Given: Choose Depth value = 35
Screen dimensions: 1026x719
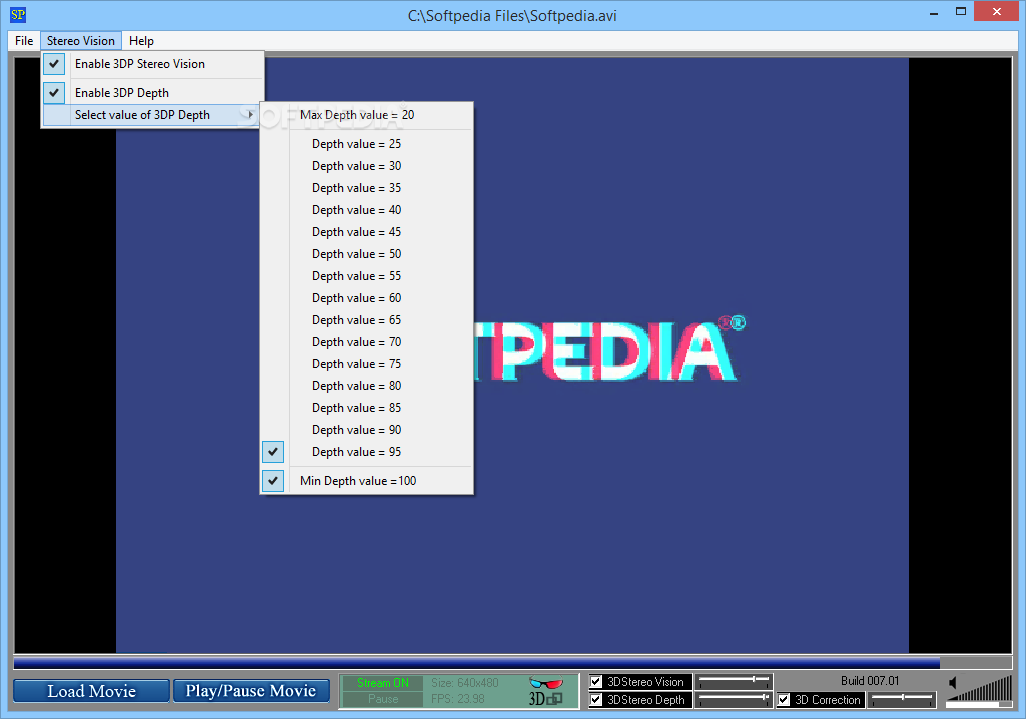Looking at the screenshot, I should [x=366, y=188].
